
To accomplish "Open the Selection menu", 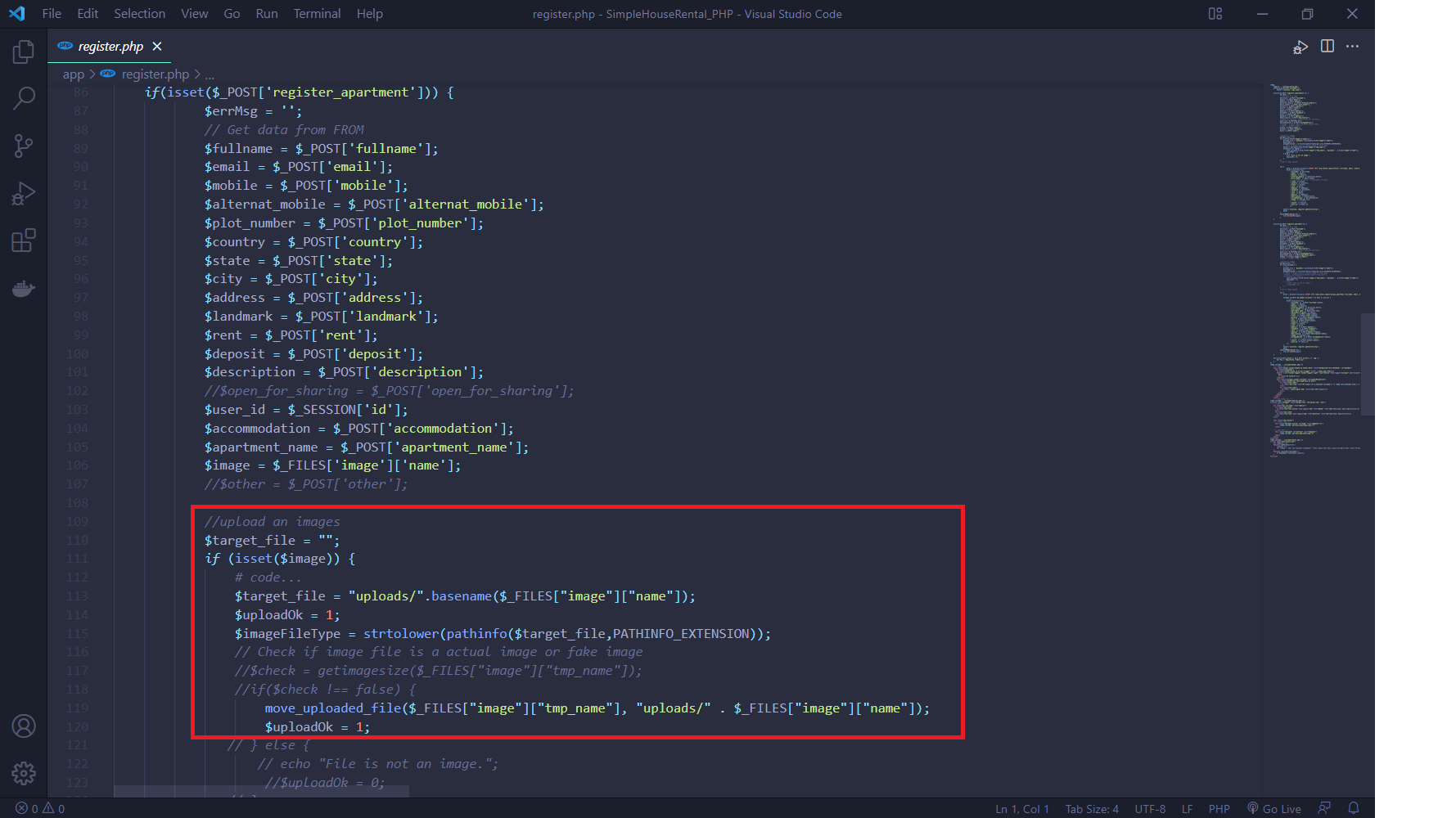I will coord(139,14).
